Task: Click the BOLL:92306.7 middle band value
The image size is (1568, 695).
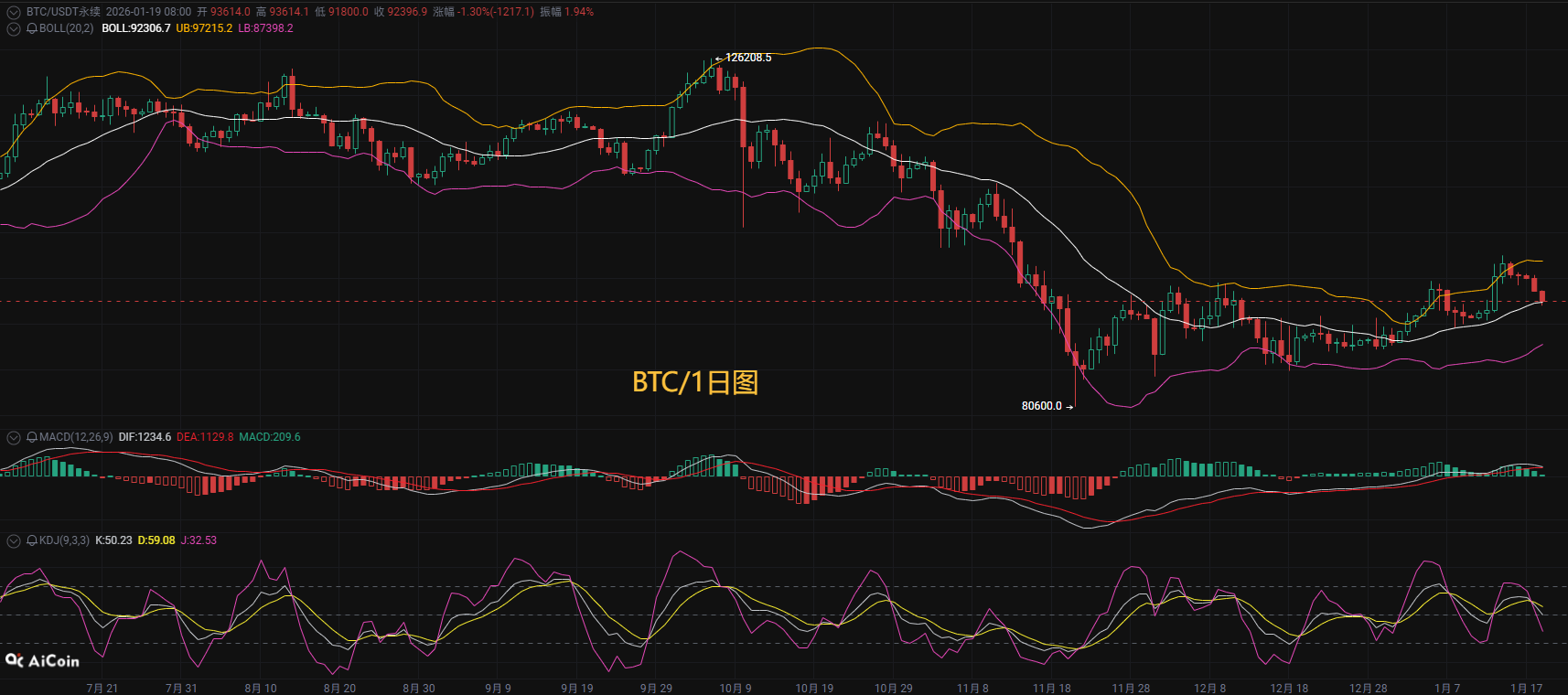Action: point(136,28)
